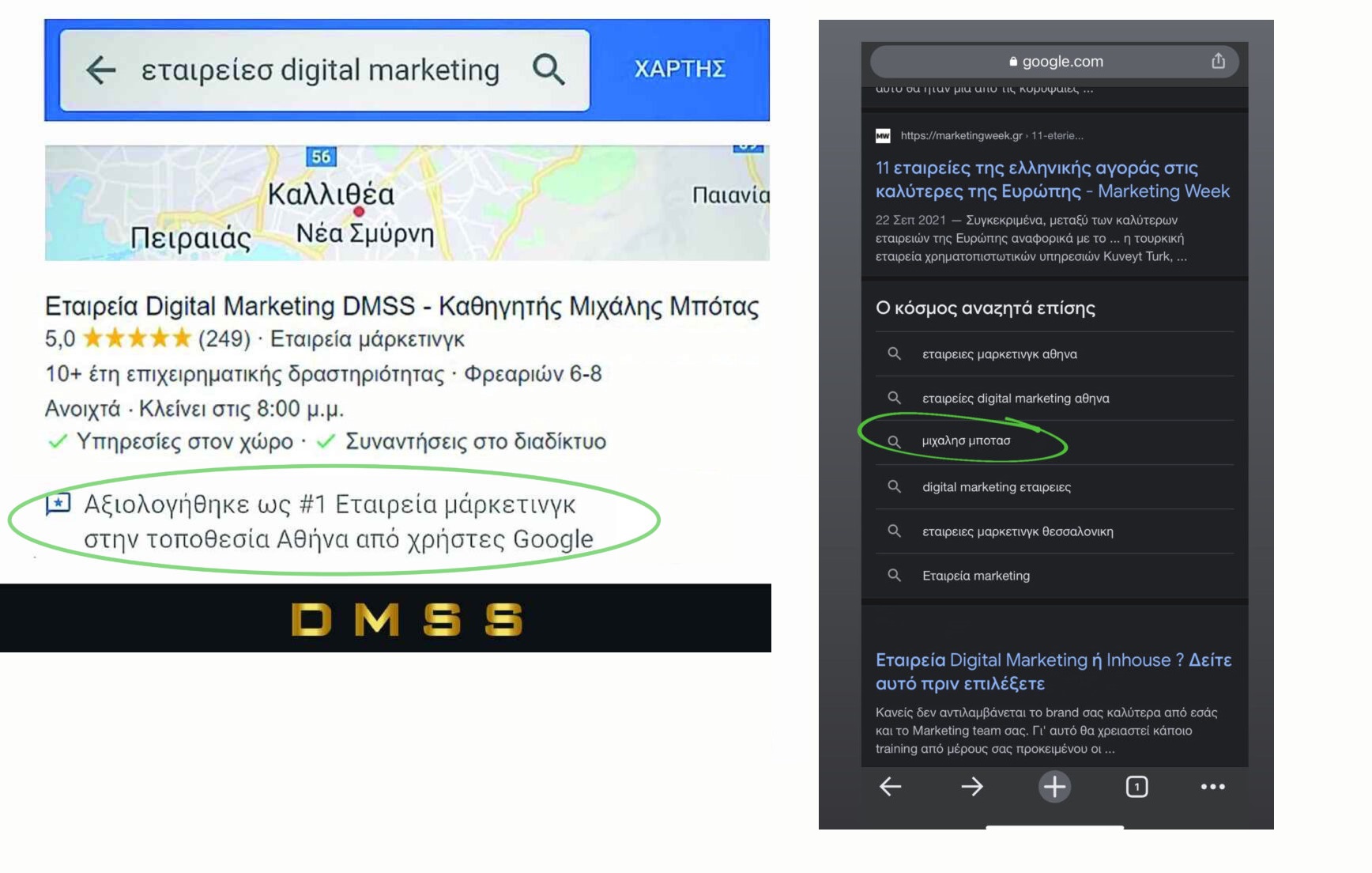Open the three-dot browser menu

point(1212,787)
